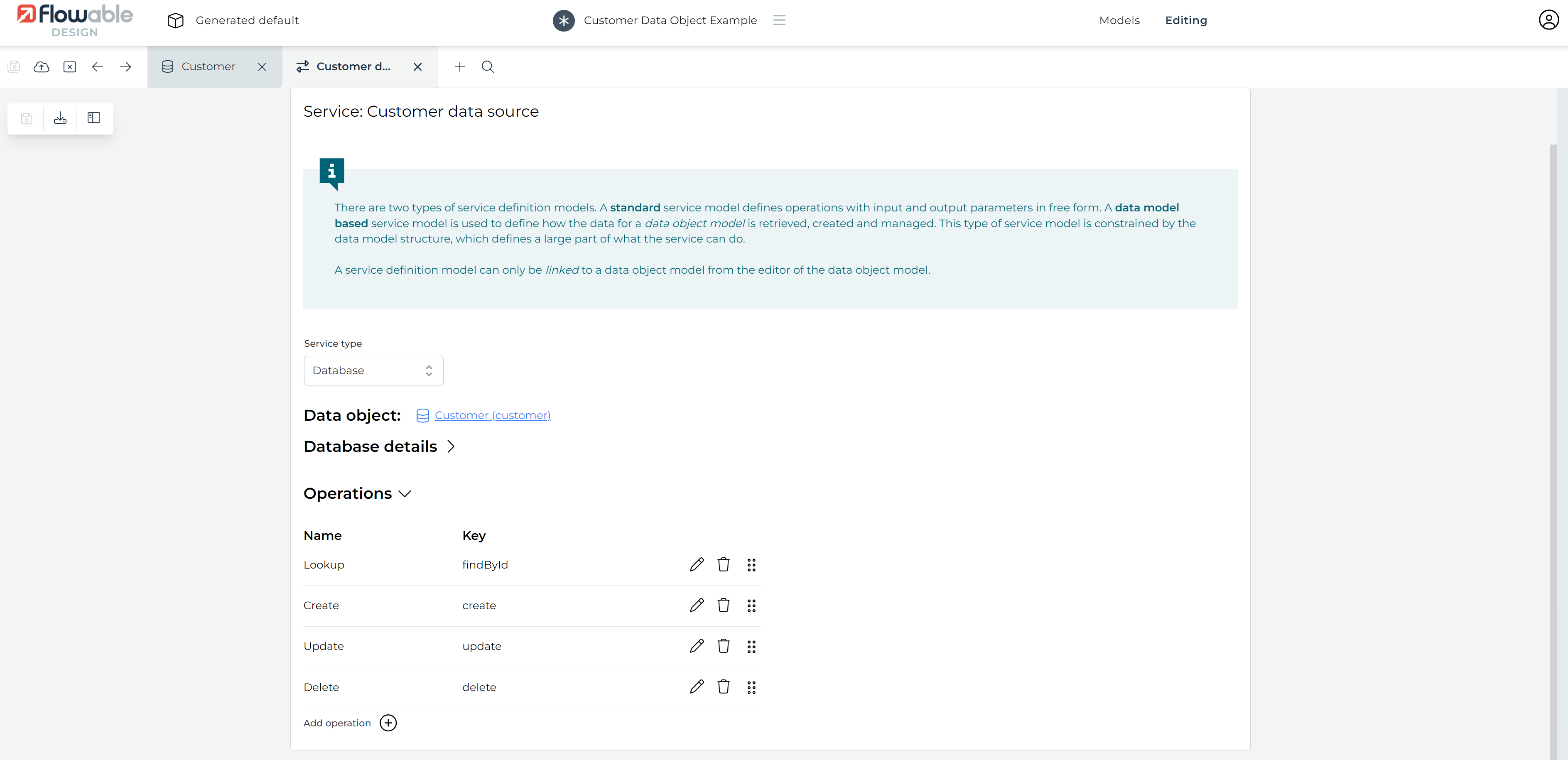
Task: Toggle the side panel layout icon
Action: (x=94, y=118)
